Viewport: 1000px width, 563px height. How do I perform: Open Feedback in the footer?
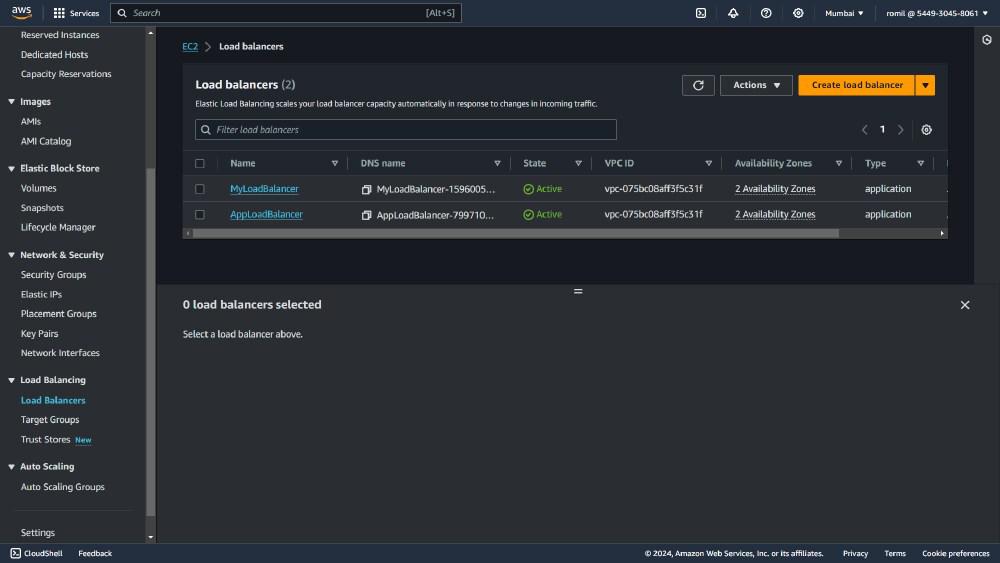click(95, 553)
